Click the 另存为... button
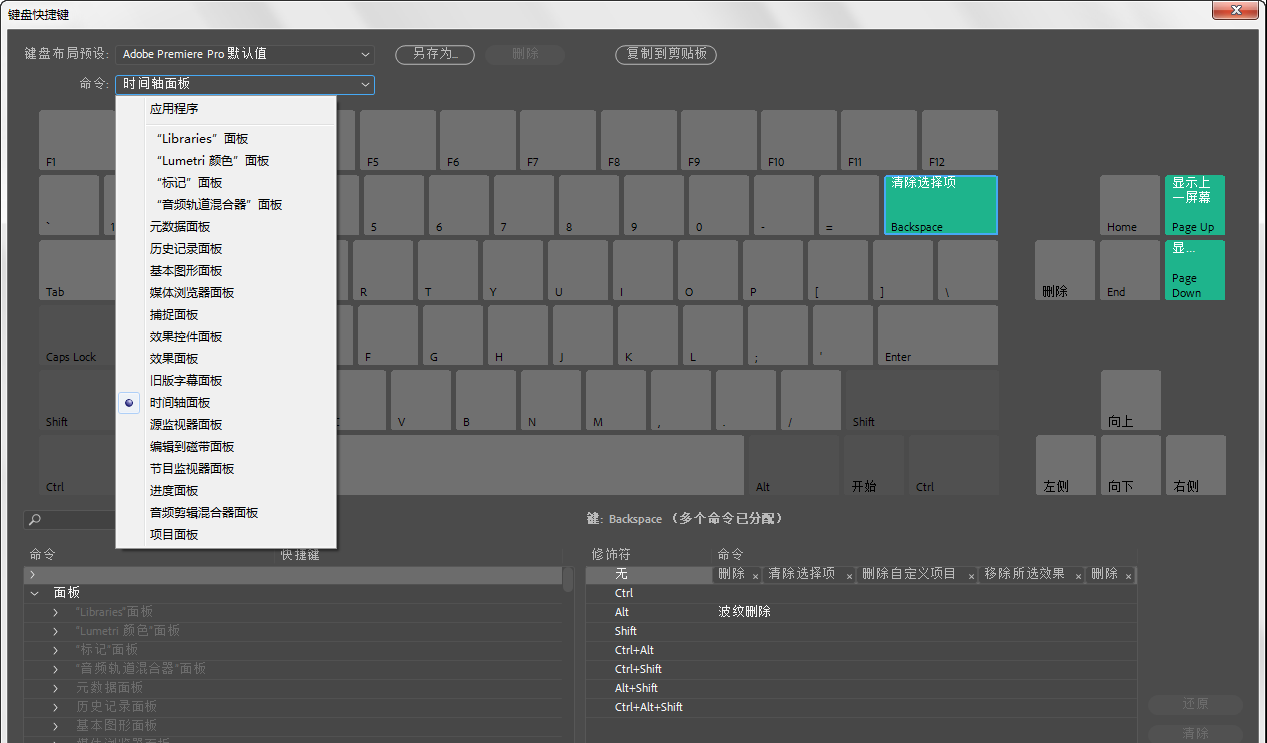Image resolution: width=1267 pixels, height=743 pixels. tap(435, 54)
